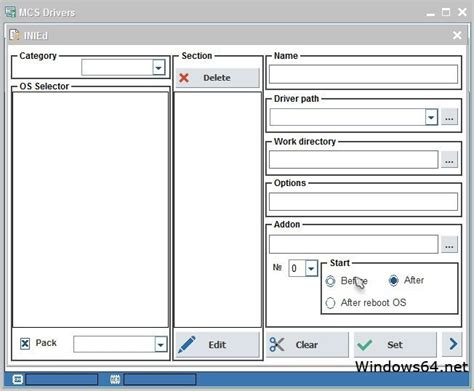Screen dimensions: 474x391
Task: Expand the Driver path combo box arrow
Action: [x=431, y=117]
